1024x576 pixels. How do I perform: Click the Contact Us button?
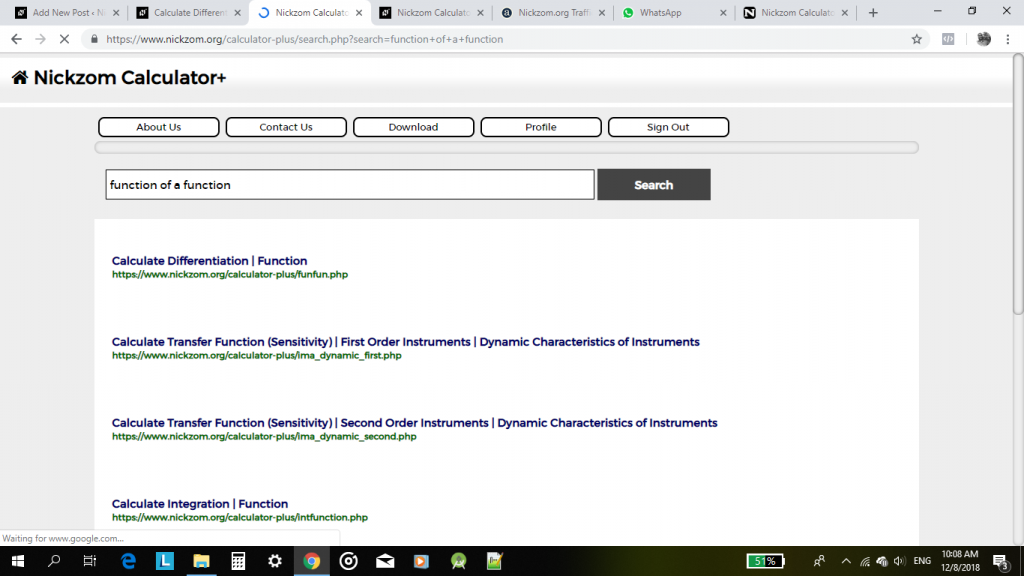coord(286,127)
